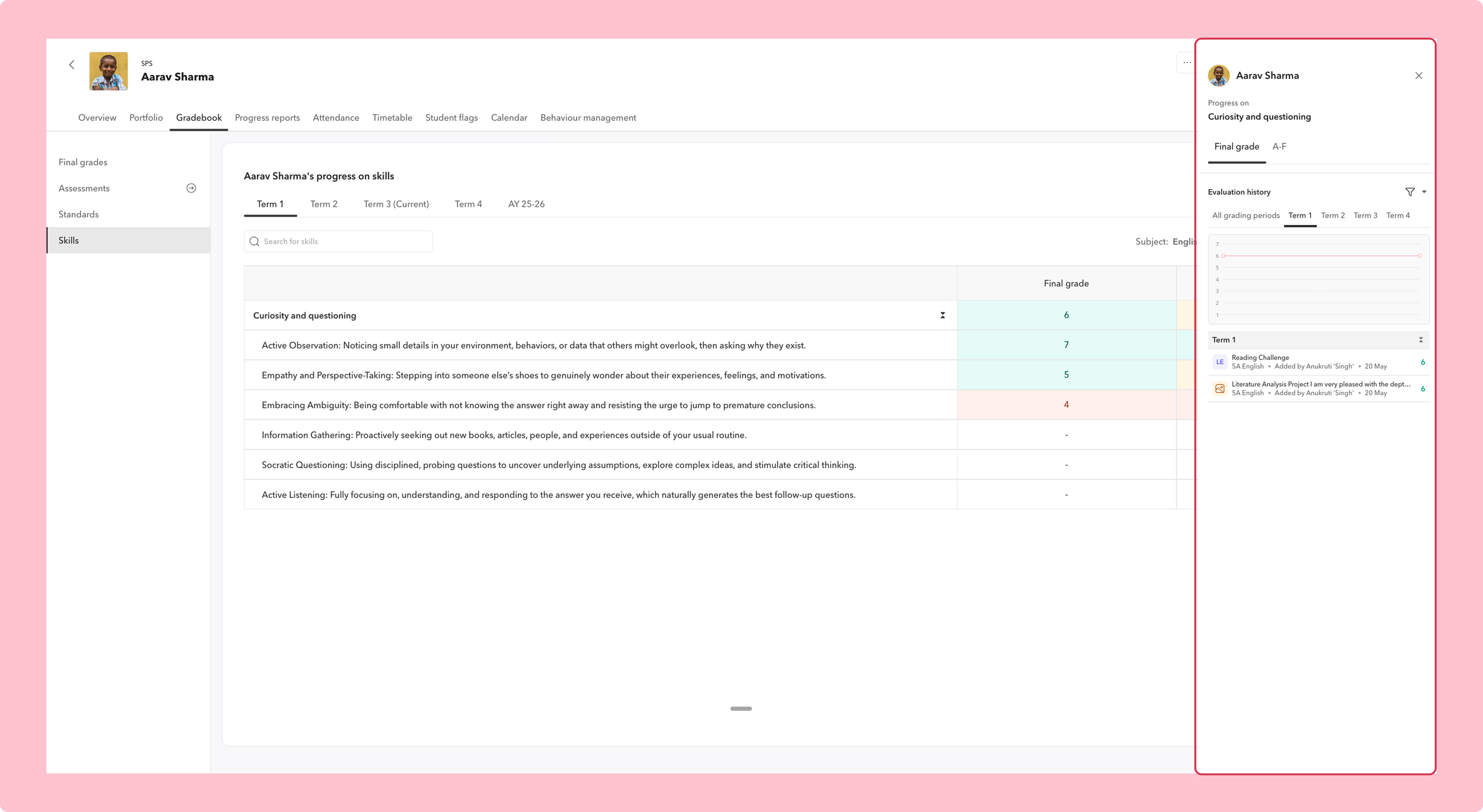Open the Literature Analysis Project evaluation entry
The height and width of the screenshot is (812, 1483).
tap(1318, 389)
